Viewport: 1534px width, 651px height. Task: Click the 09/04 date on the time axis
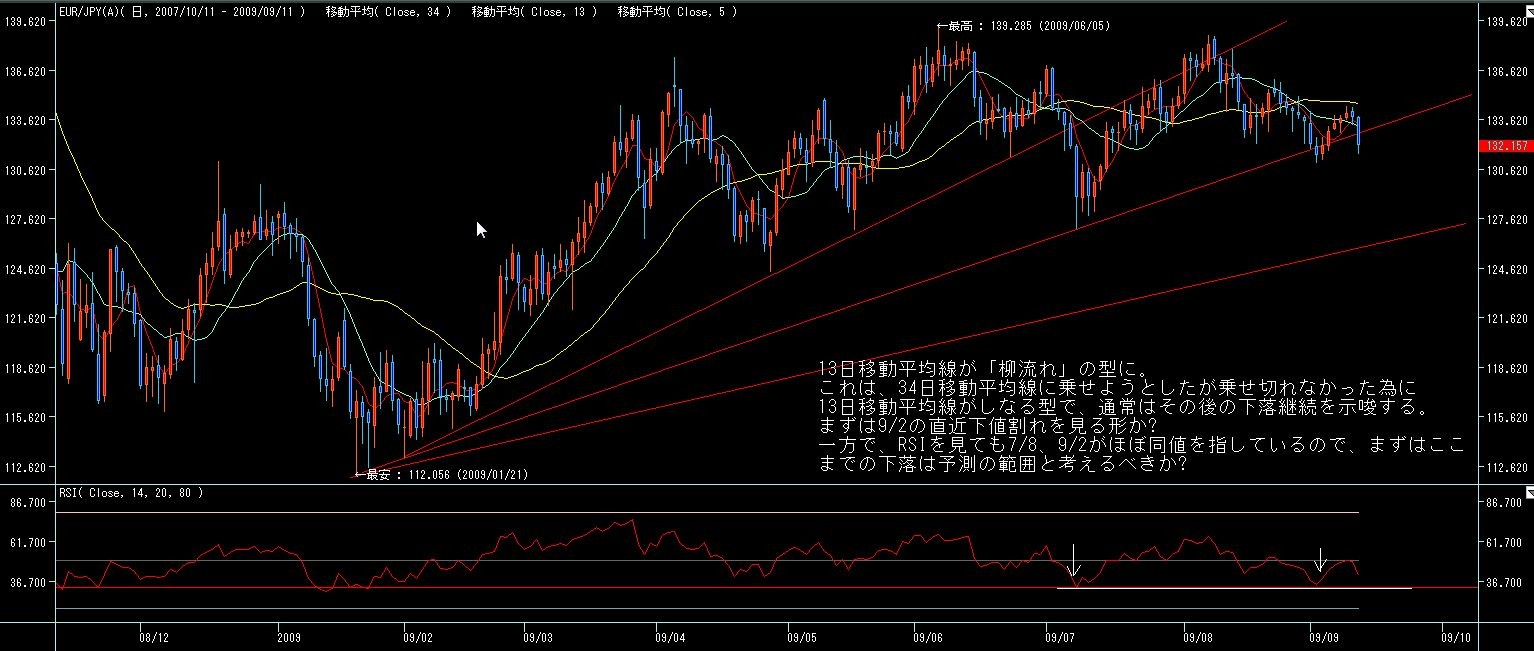tap(670, 636)
